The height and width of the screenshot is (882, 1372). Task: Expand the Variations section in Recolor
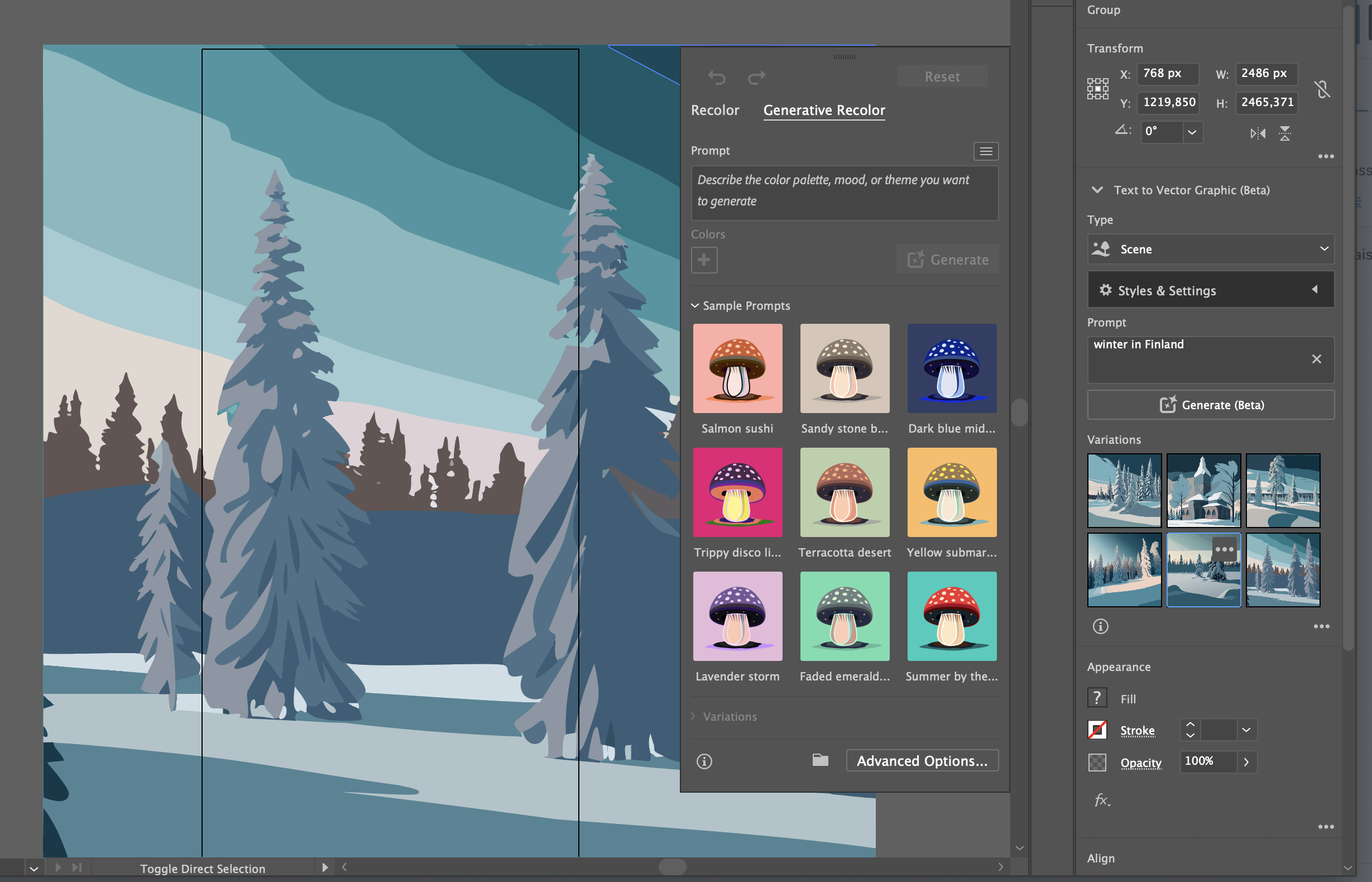(x=693, y=716)
